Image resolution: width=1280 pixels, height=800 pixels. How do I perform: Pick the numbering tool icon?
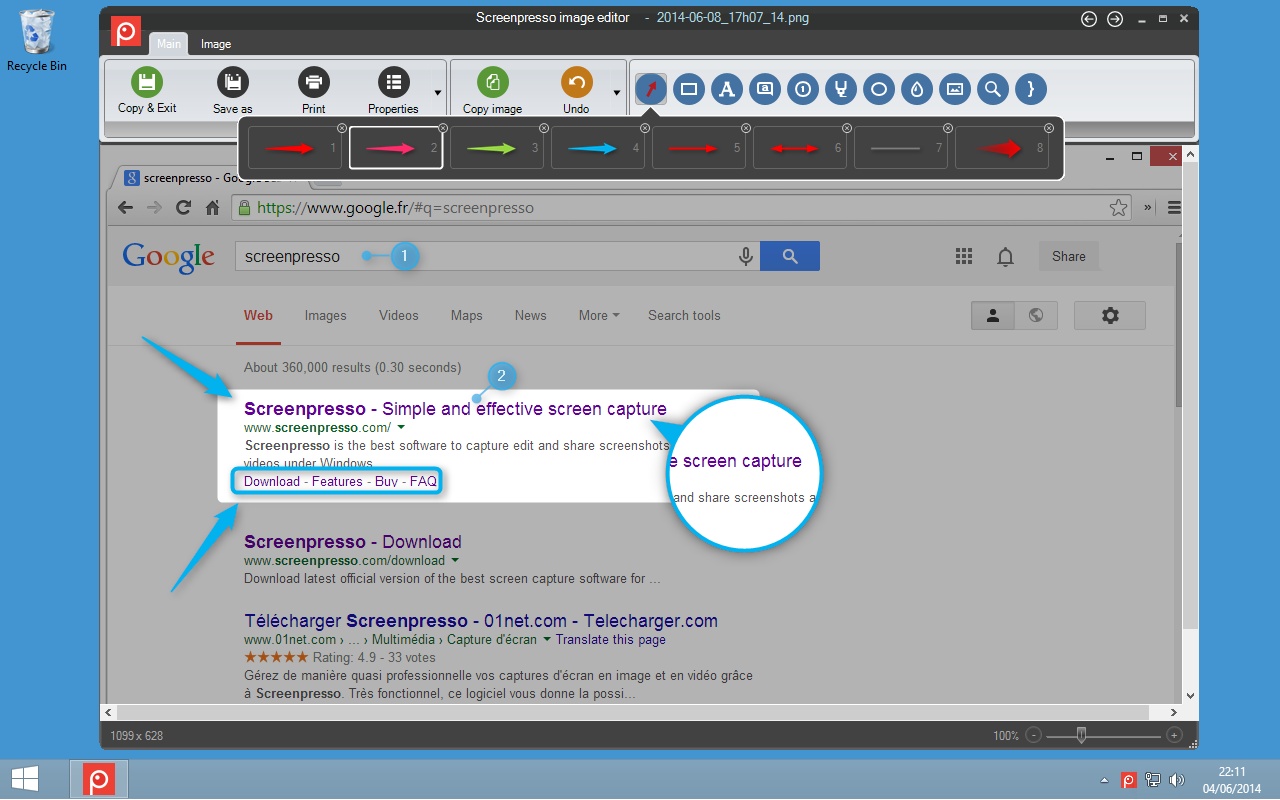click(x=803, y=89)
